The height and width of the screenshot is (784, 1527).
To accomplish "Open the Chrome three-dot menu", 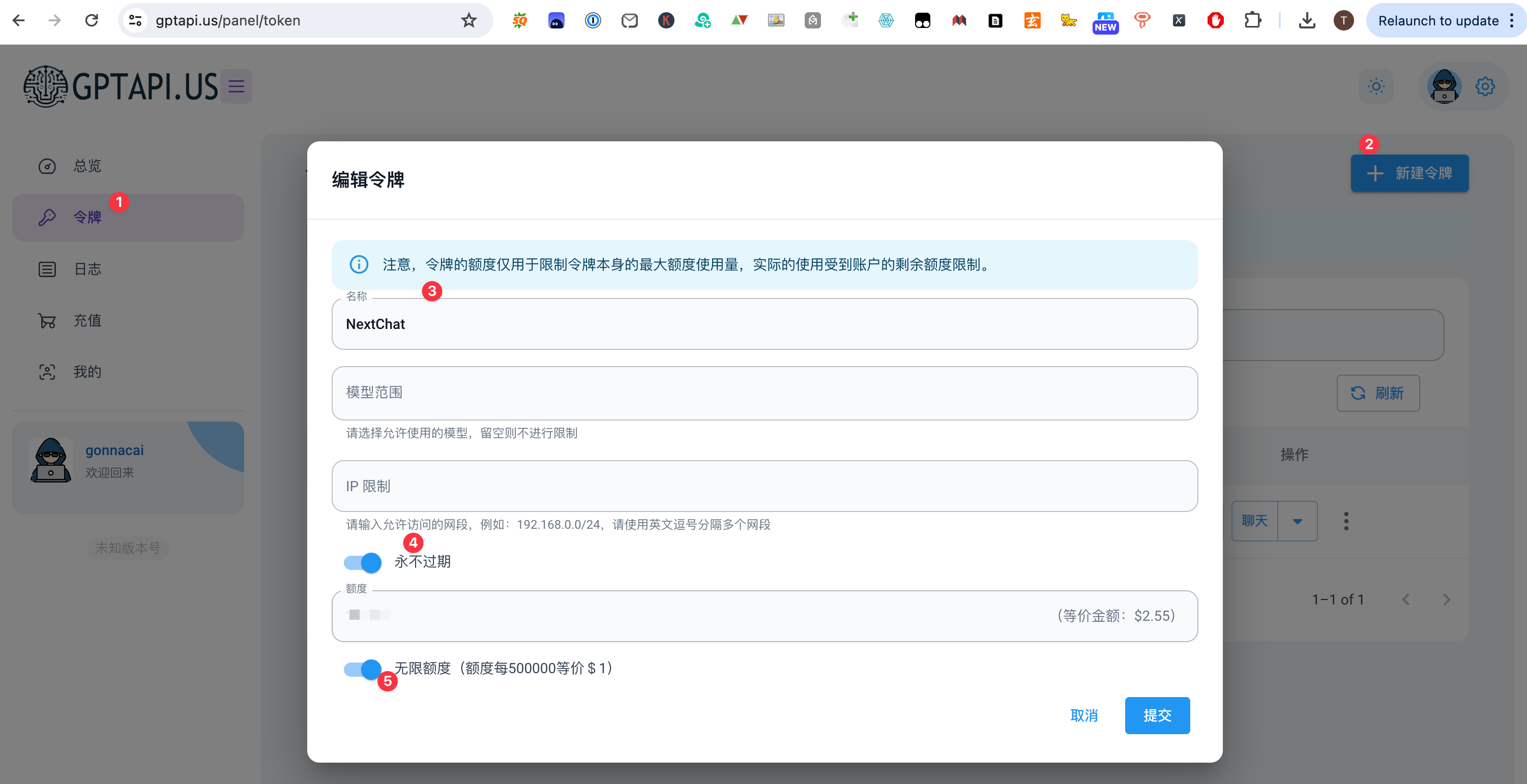I will tap(1512, 21).
